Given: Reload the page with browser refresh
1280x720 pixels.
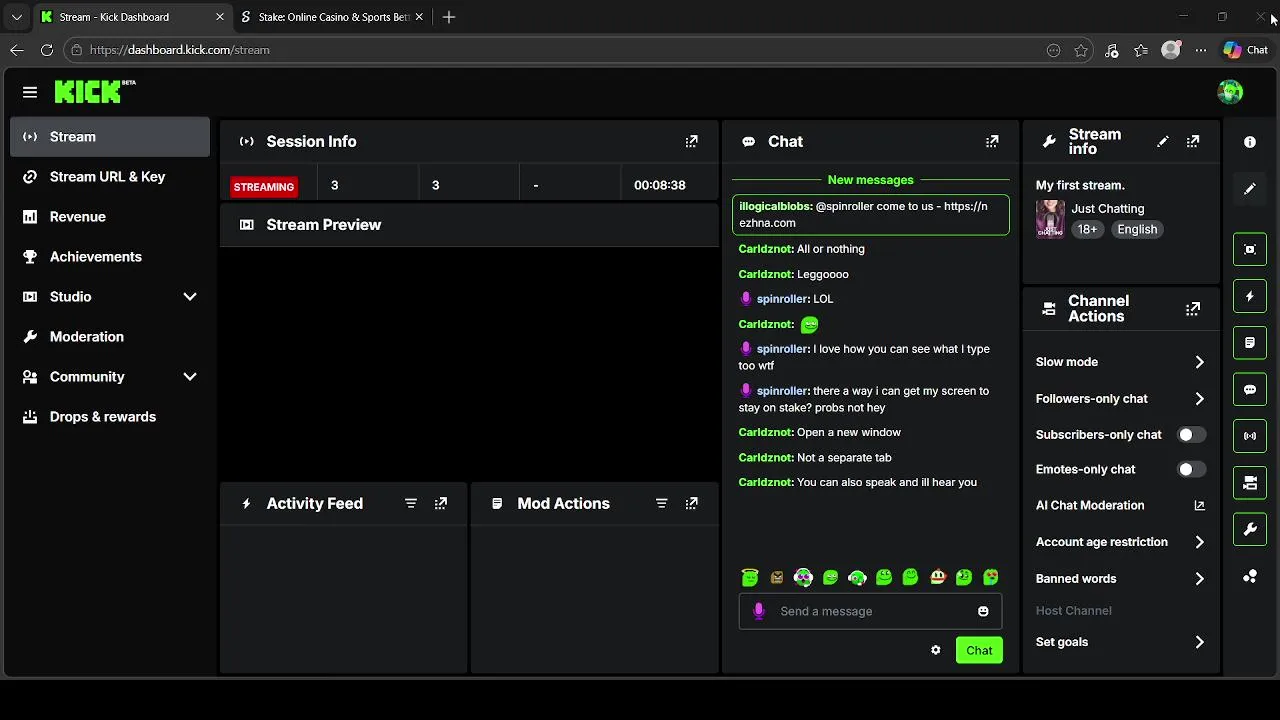Looking at the screenshot, I should [x=47, y=50].
